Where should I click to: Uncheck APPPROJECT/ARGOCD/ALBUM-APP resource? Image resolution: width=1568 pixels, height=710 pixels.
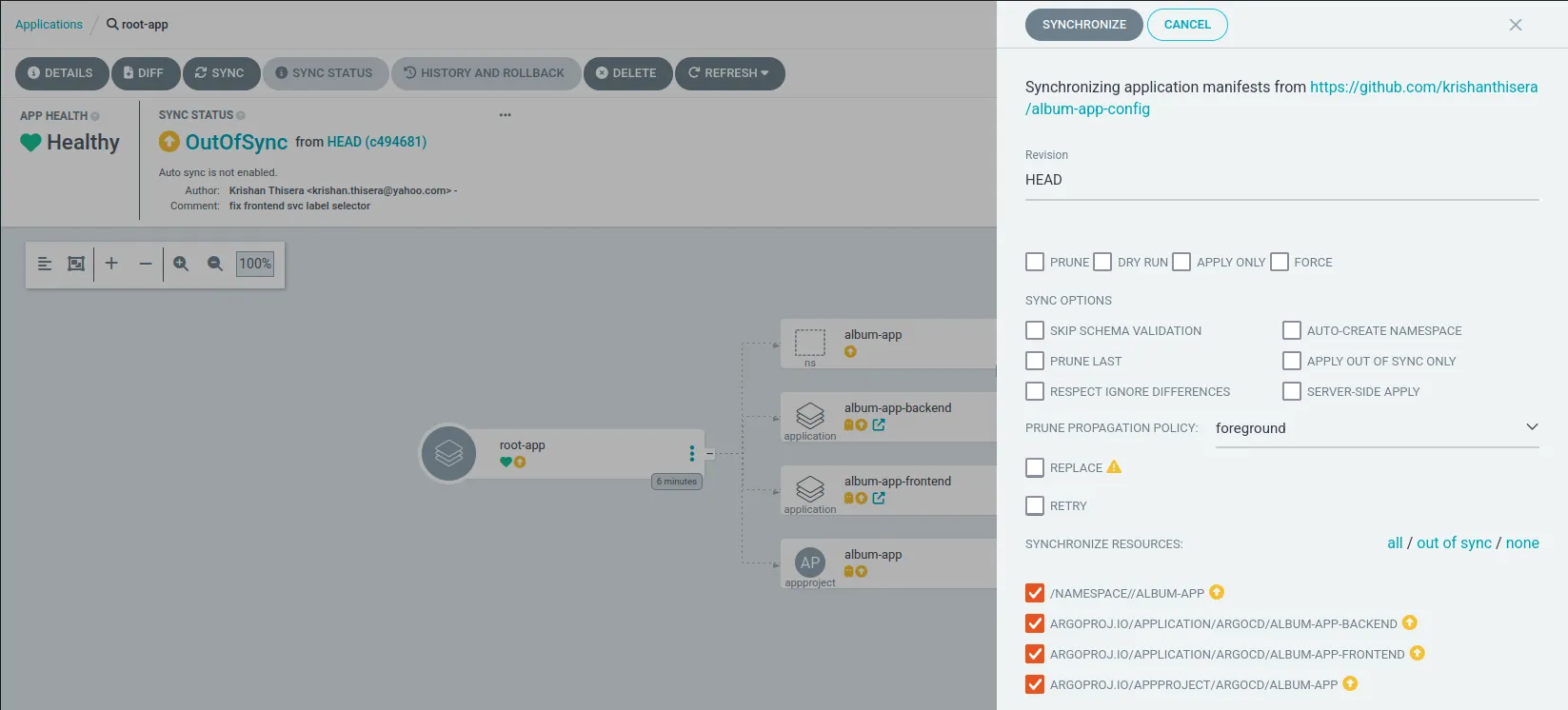pos(1035,684)
